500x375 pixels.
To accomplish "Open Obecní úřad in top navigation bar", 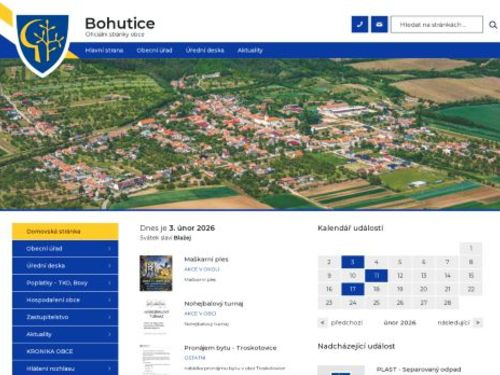I will (x=154, y=50).
